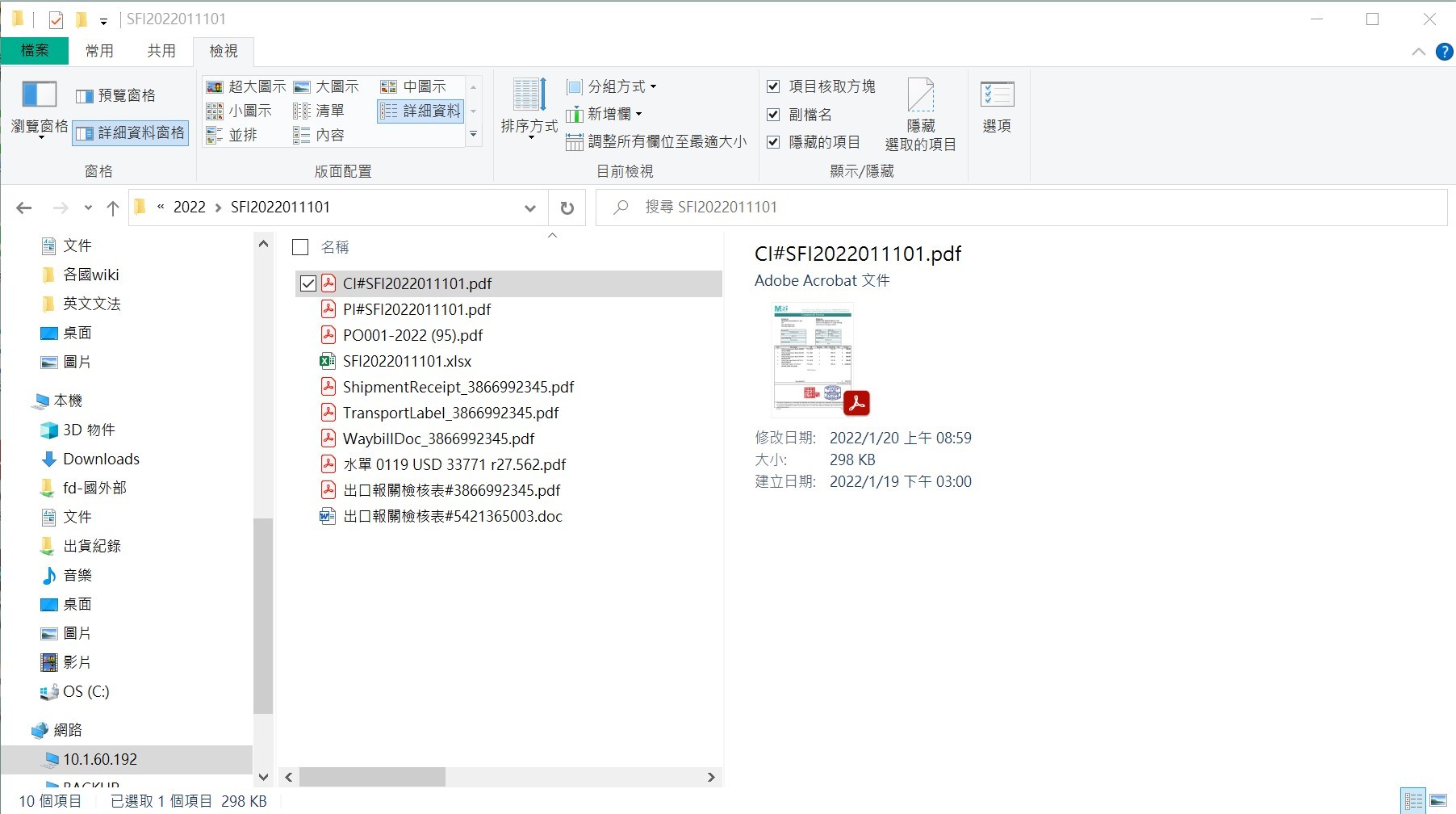Select the 詳細資料 layout option
The image size is (1456, 814).
click(x=420, y=111)
